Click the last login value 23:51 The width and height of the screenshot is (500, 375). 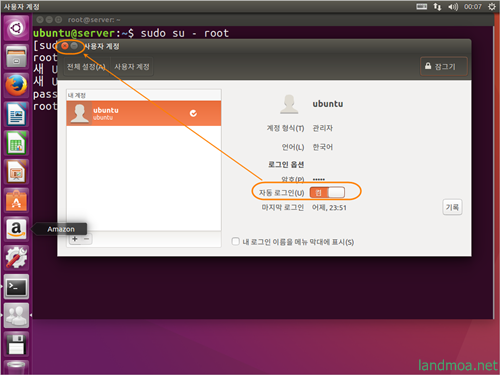pyautogui.click(x=329, y=208)
